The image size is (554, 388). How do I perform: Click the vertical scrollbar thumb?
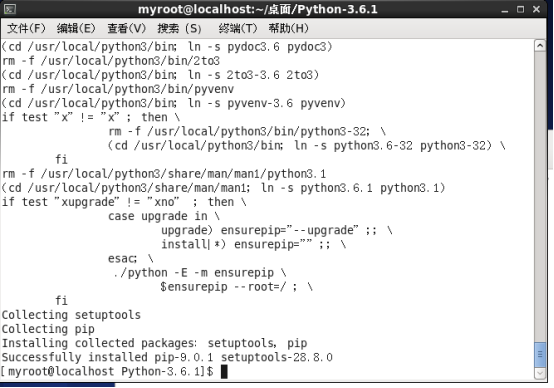pos(540,354)
